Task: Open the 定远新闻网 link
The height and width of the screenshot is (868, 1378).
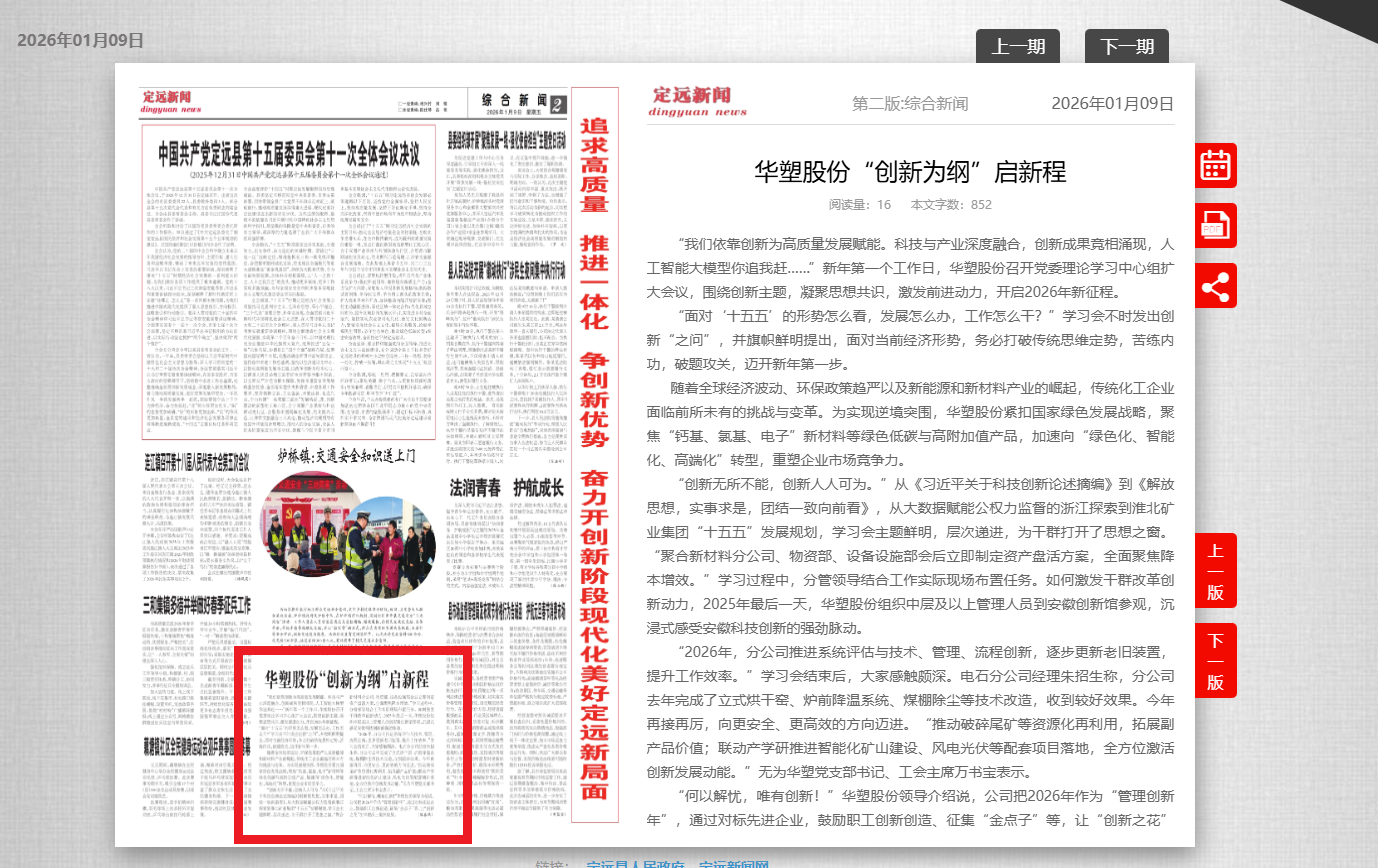Action: click(733, 864)
